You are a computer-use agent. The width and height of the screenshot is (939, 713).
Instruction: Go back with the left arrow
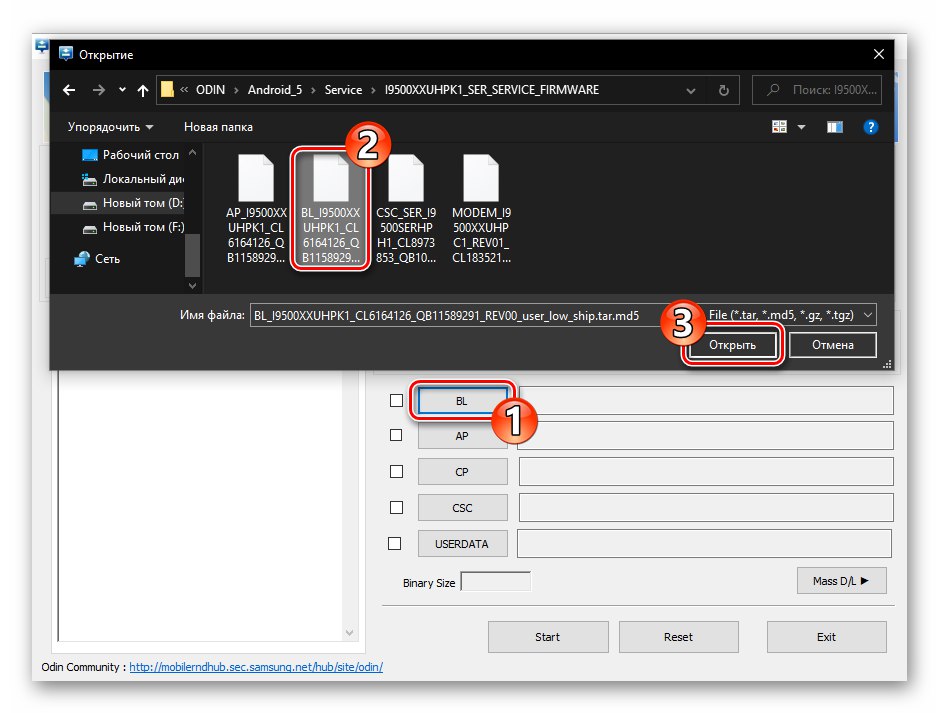click(69, 90)
